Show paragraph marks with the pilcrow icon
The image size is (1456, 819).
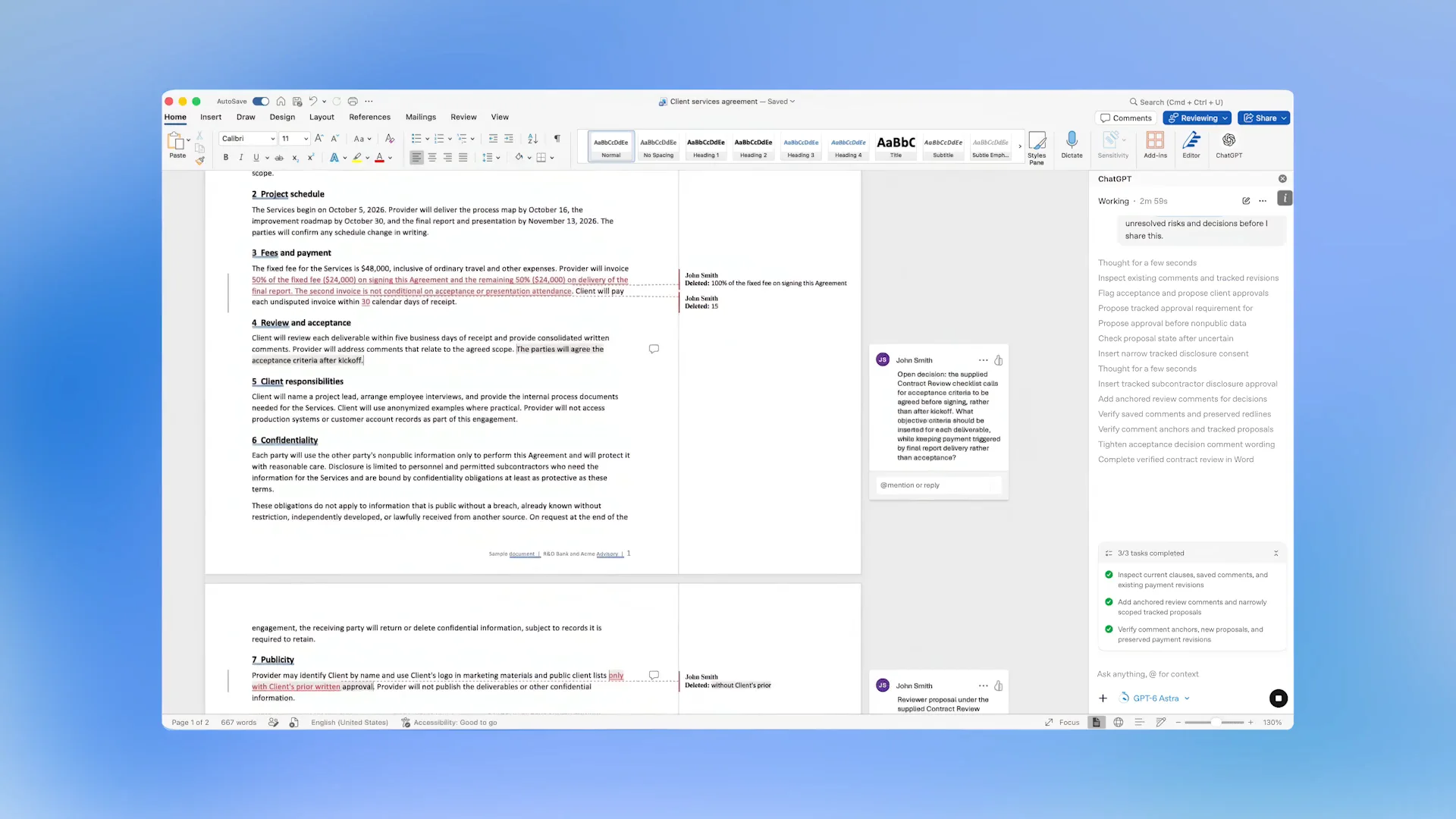(x=557, y=139)
